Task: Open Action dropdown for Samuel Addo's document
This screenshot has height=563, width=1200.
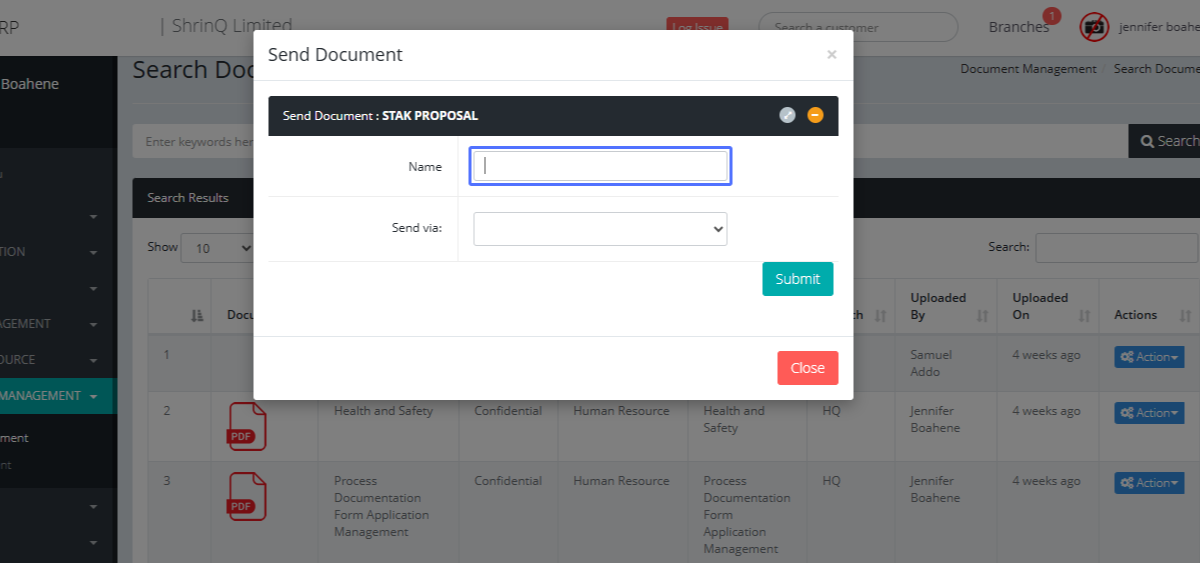Action: [x=1148, y=357]
